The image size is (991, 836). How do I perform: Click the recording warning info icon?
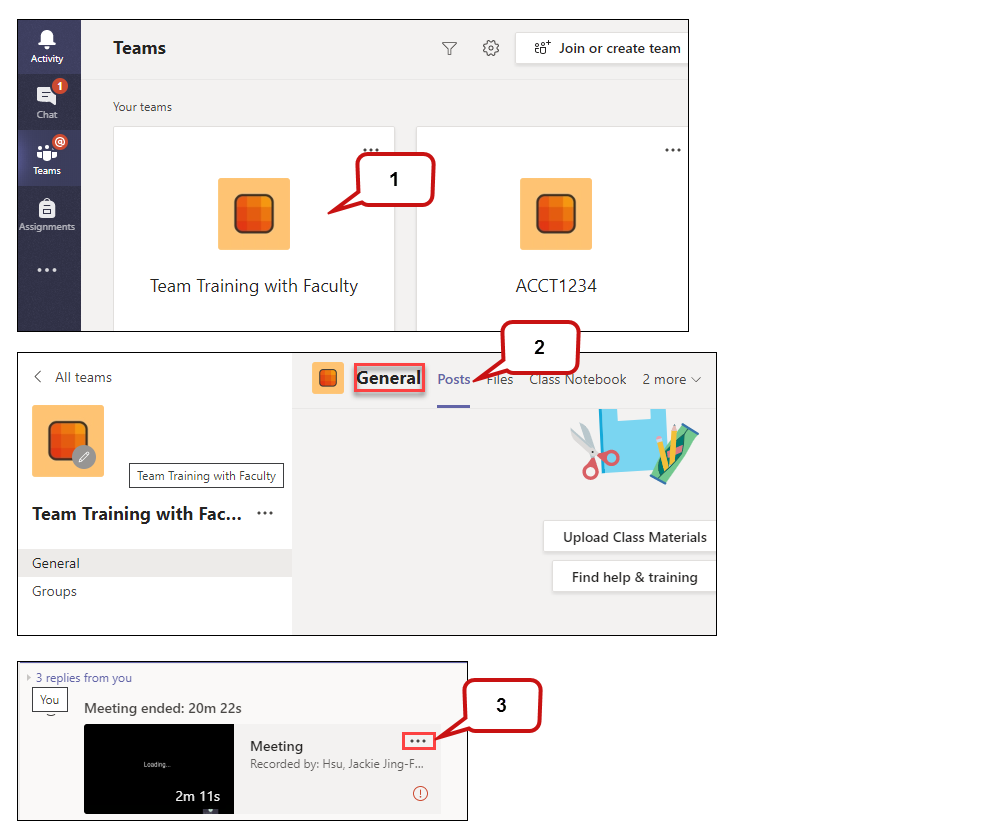420,794
